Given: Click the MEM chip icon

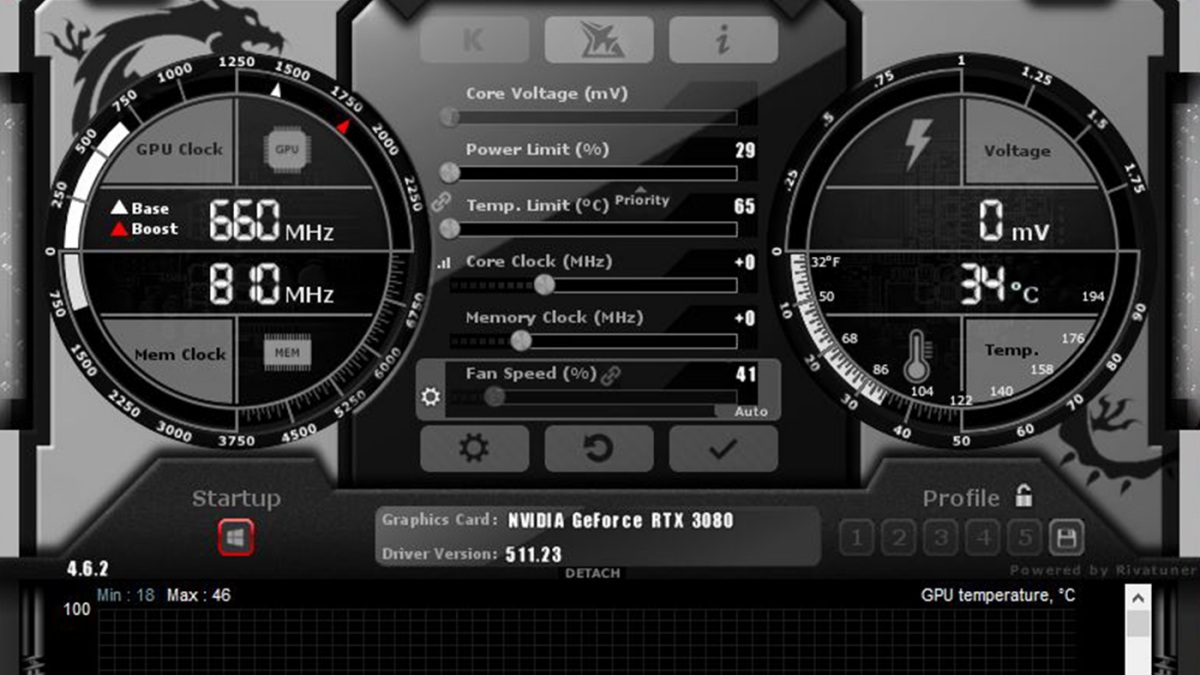Looking at the screenshot, I should click(x=287, y=354).
